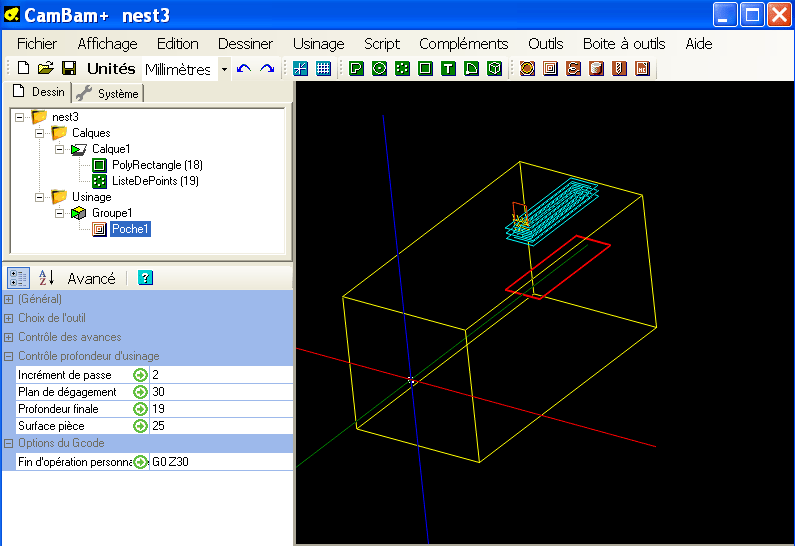Redo action with the blue arrow
Screen dimensions: 795x546
pos(267,68)
